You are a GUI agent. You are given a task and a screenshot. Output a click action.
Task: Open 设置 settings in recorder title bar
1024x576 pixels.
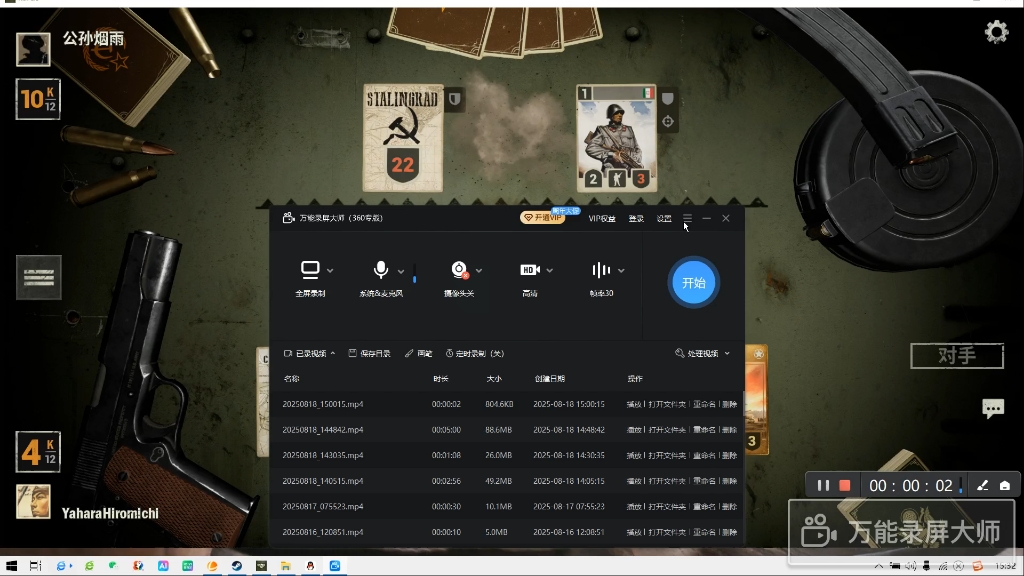click(x=664, y=219)
